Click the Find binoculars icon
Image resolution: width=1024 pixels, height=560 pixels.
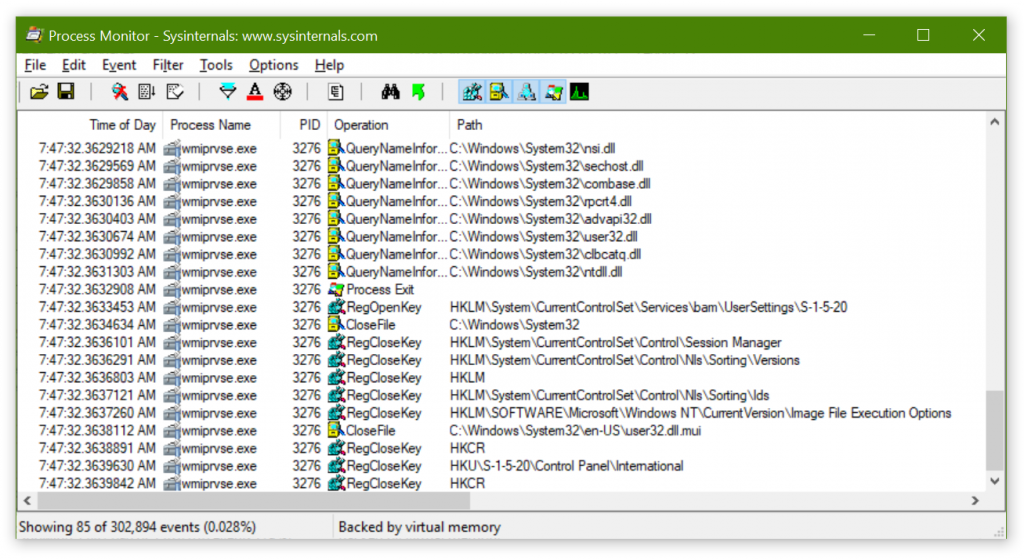tap(390, 92)
